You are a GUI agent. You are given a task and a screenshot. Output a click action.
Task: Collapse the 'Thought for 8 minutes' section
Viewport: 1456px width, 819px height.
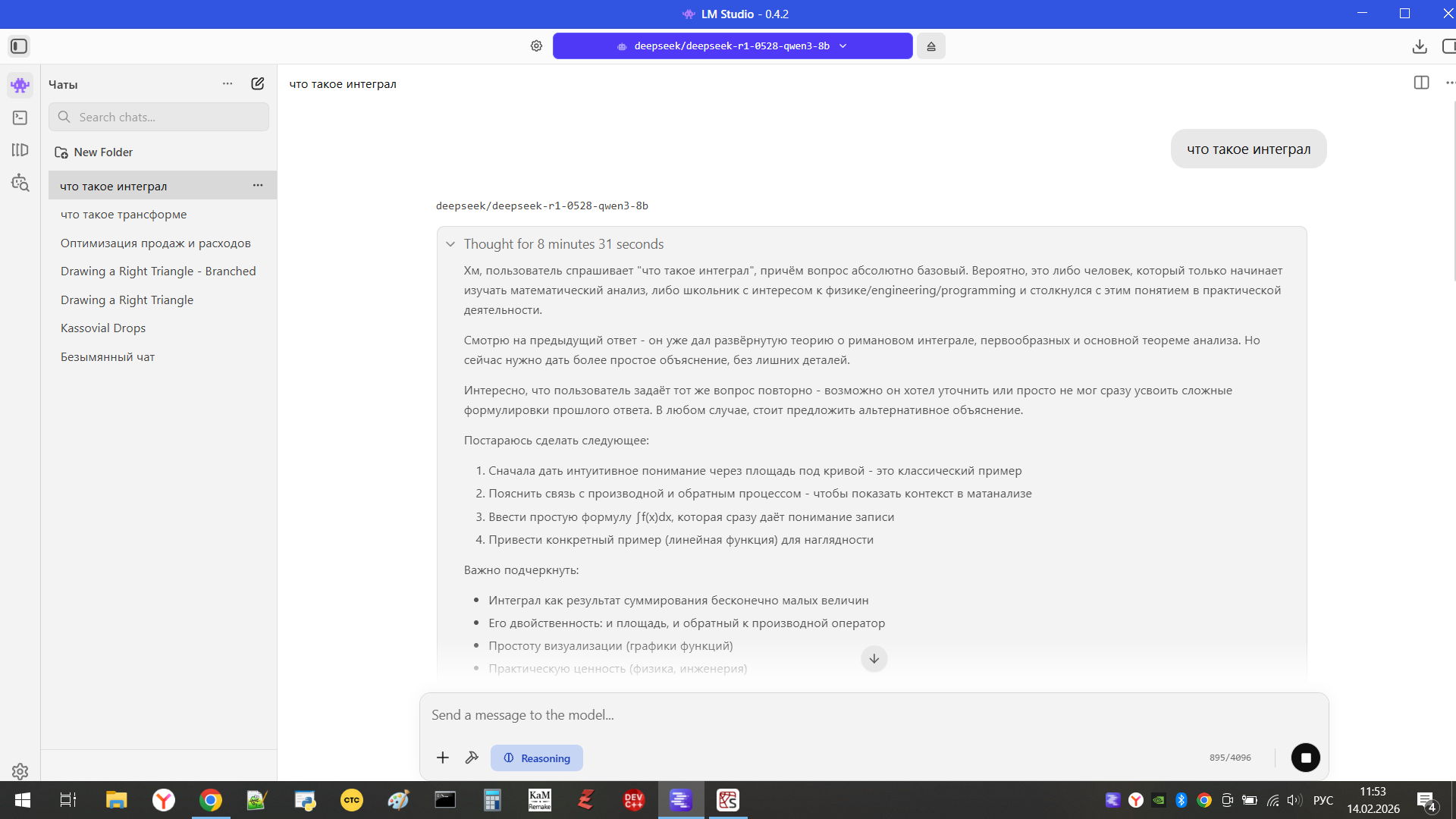[450, 244]
